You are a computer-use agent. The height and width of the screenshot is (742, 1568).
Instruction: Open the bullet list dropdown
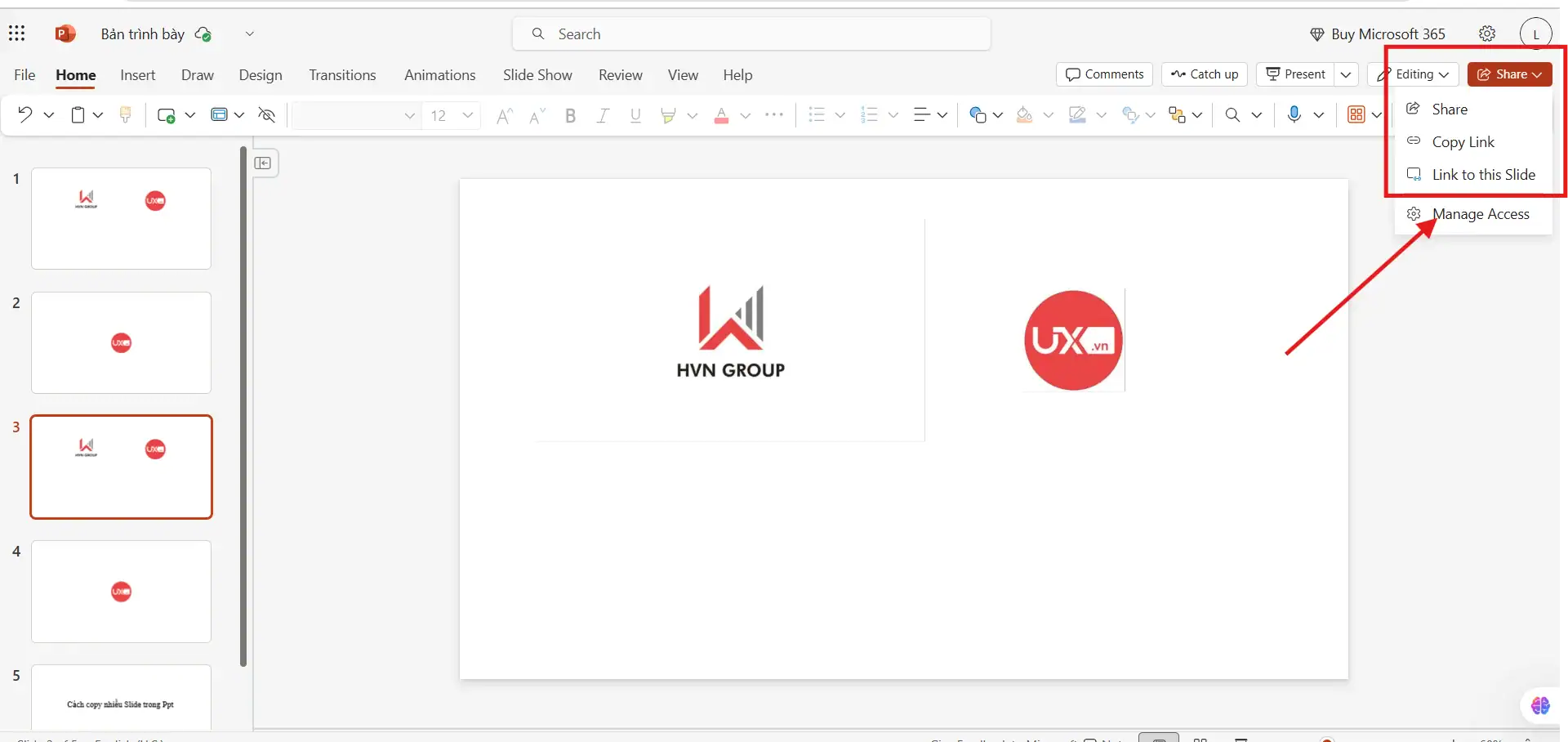(x=840, y=115)
